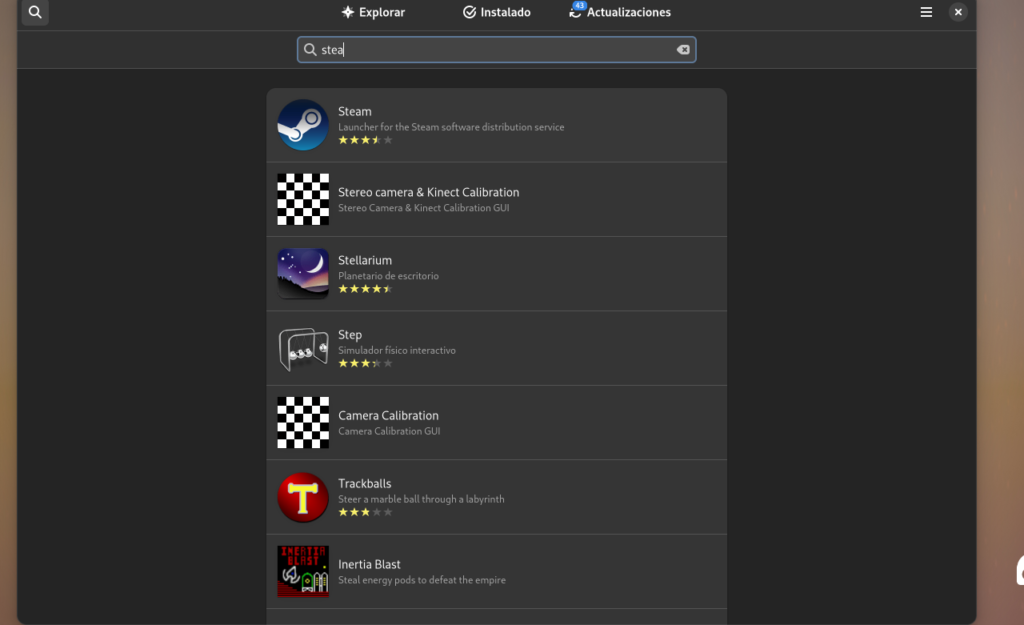1024x625 pixels.
Task: Select Stereo camera & Kinect Calibration title
Action: click(x=428, y=192)
